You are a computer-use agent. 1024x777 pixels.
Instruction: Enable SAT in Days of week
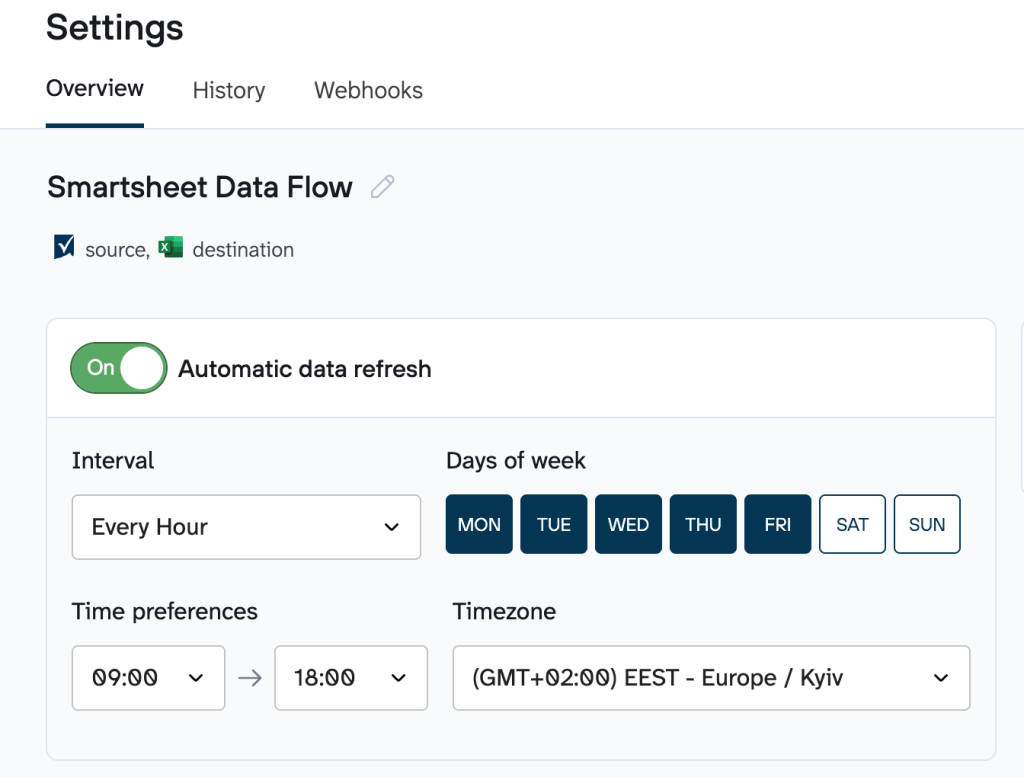point(852,523)
